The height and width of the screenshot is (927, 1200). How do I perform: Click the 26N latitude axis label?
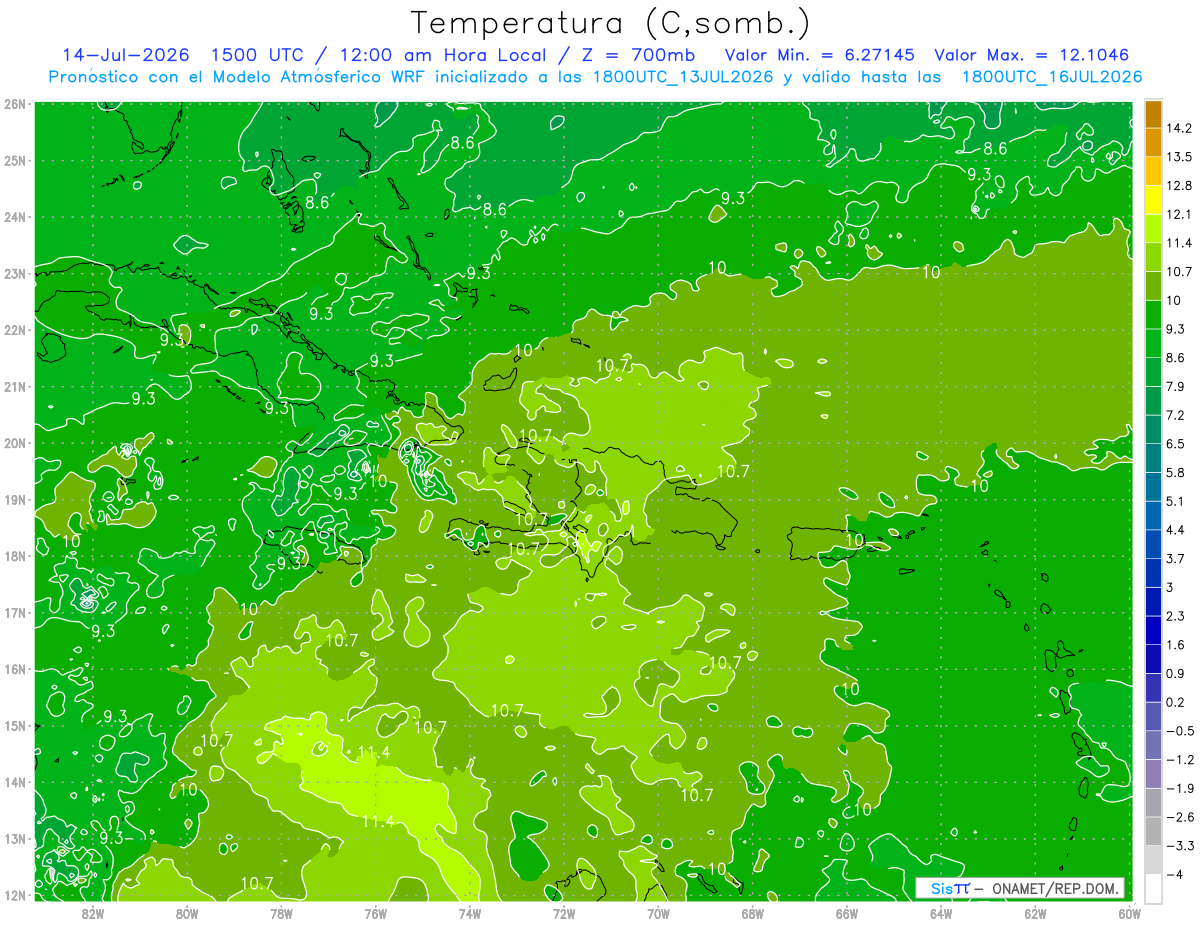pyautogui.click(x=14, y=104)
